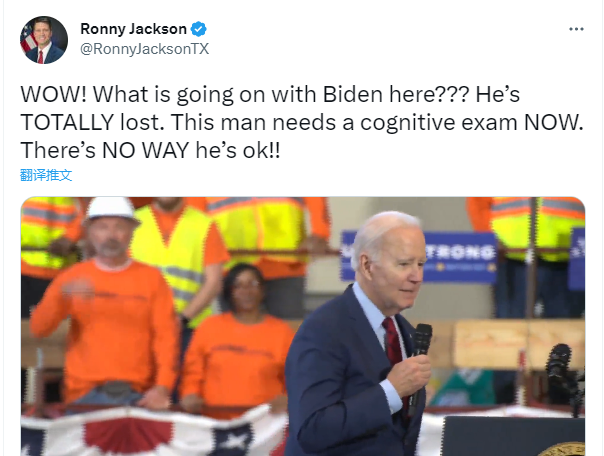Screen dimensions: 604x456
Task: Play the embedded Biden video
Action: [303, 326]
